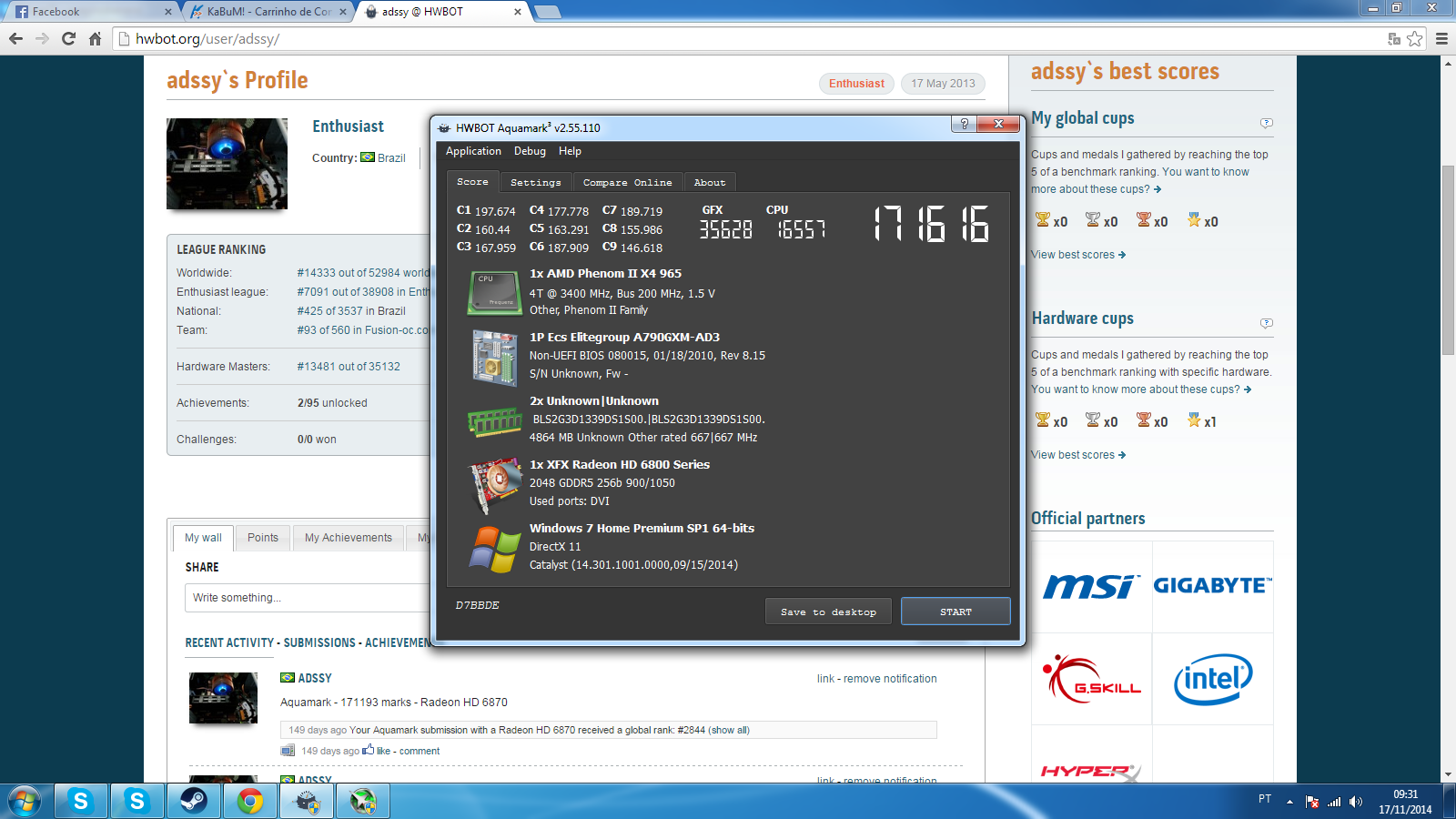Open new browser tab button

tap(547, 12)
